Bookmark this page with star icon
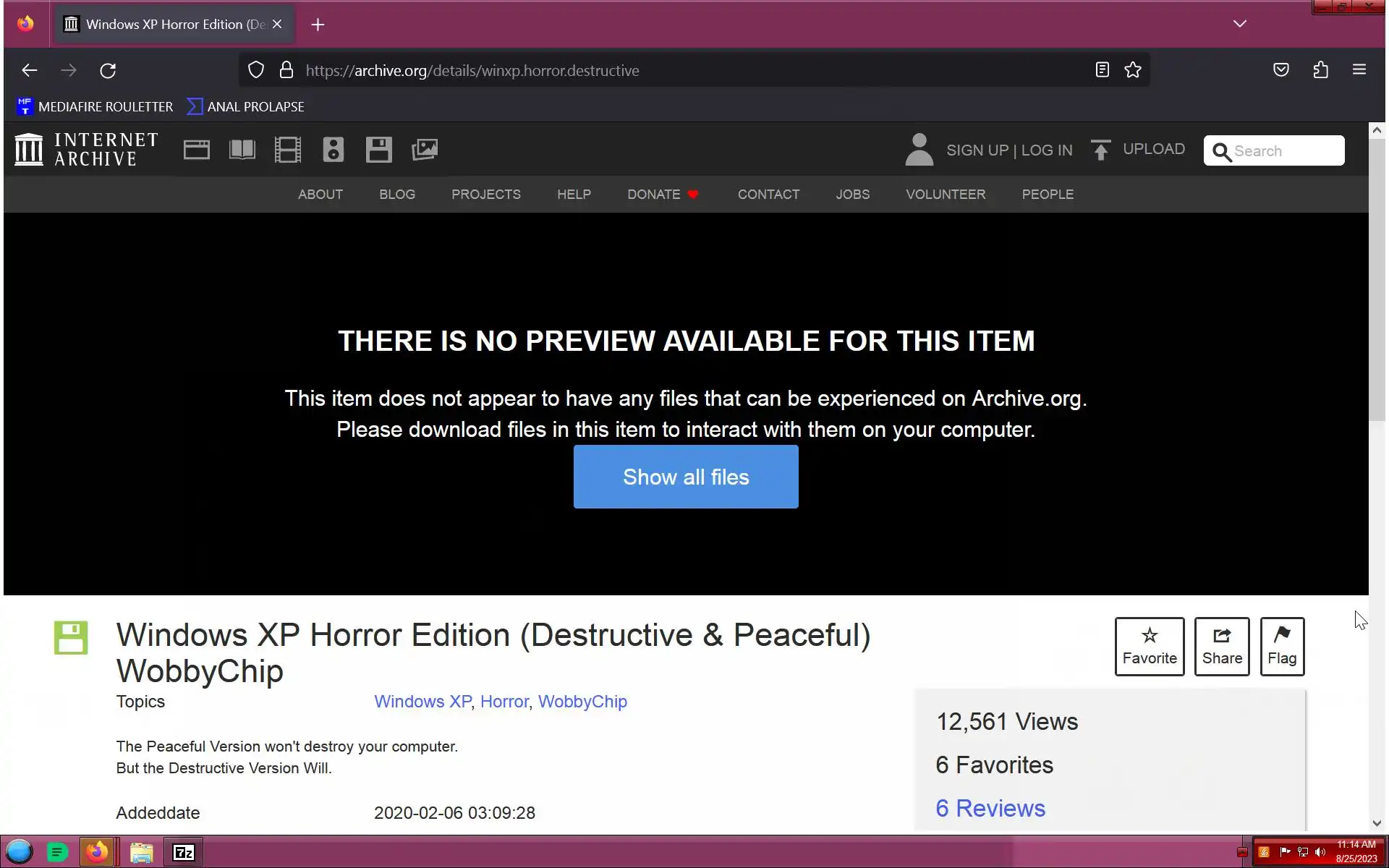The image size is (1389, 868). point(1133,70)
